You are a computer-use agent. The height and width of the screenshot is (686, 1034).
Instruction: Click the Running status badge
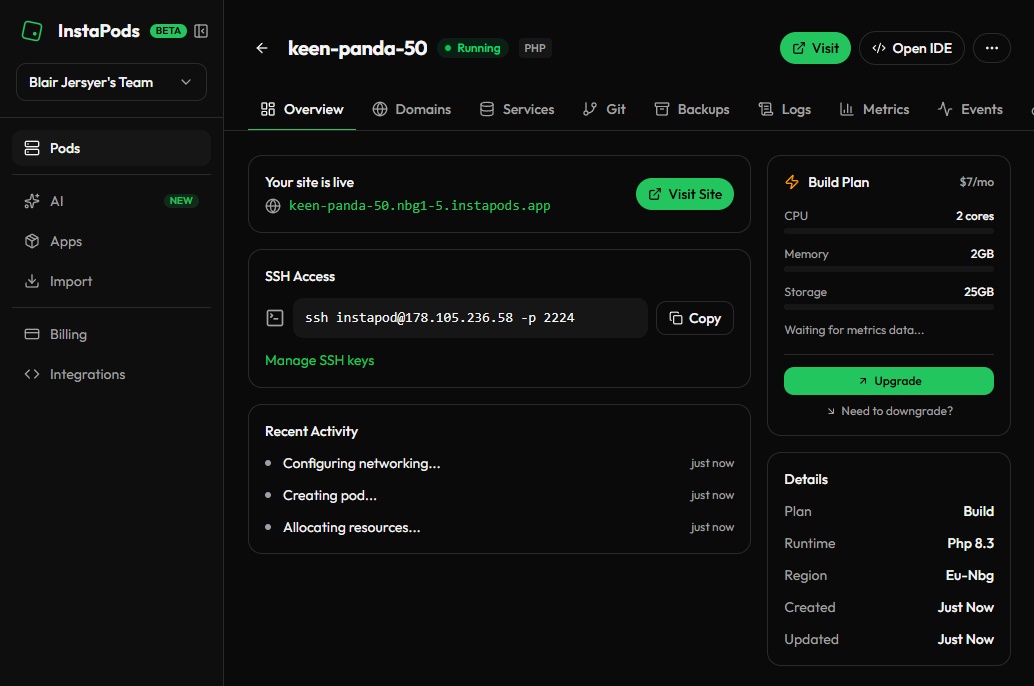tap(472, 48)
